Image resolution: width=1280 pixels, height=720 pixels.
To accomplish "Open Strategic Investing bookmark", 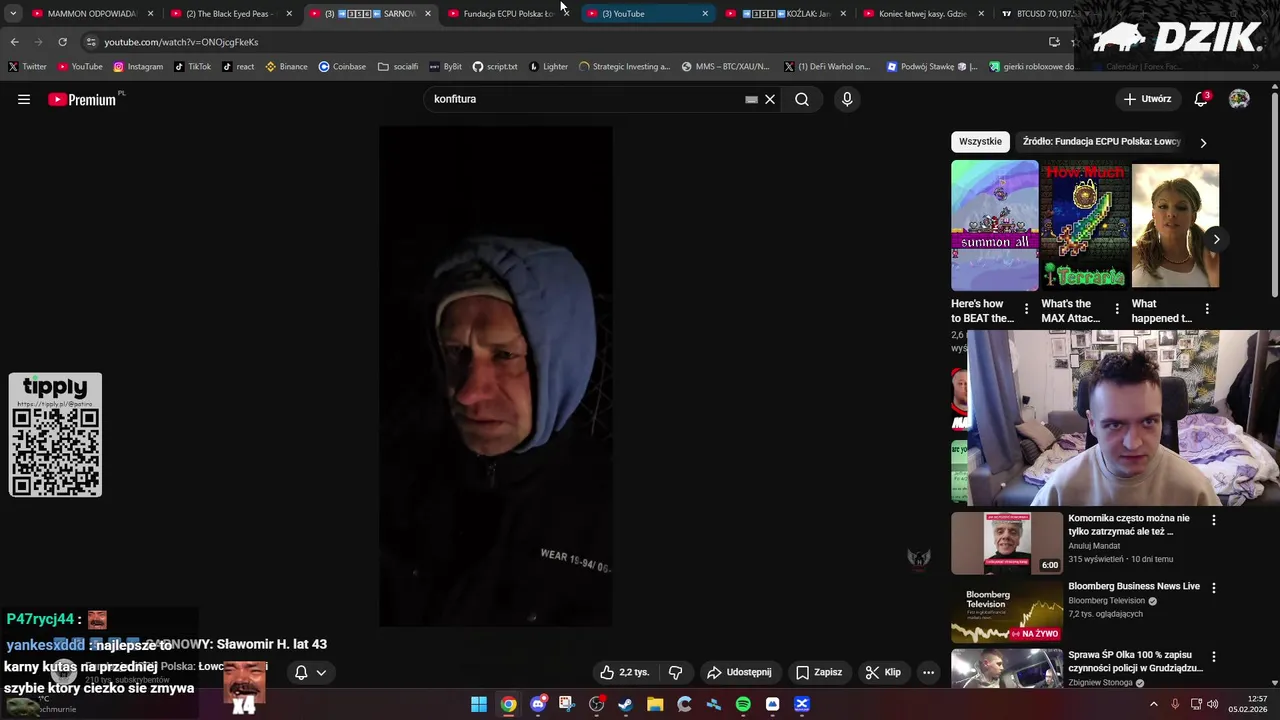I will coord(624,66).
